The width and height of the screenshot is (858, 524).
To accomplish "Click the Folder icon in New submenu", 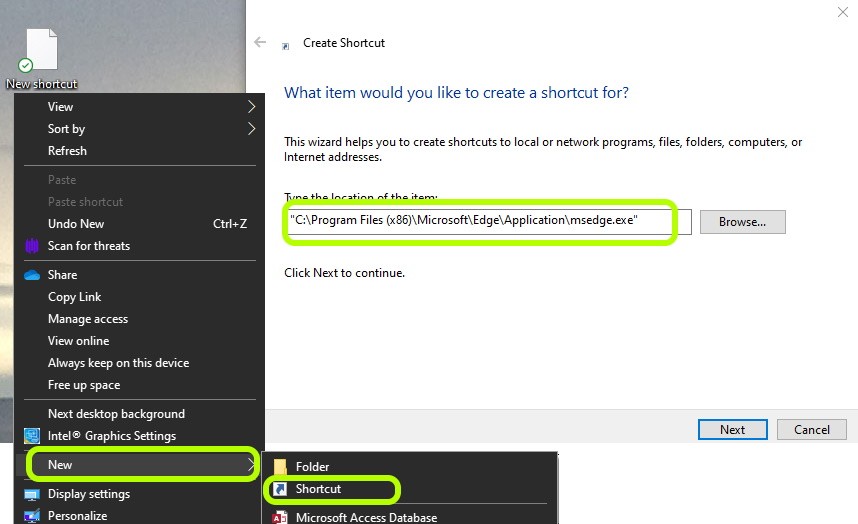I will coord(280,467).
